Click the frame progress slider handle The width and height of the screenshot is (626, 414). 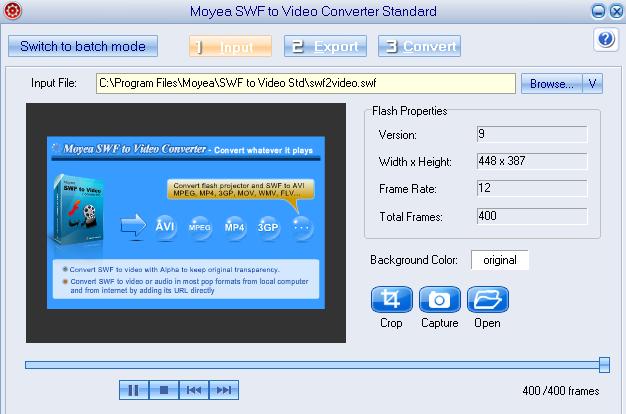point(604,365)
